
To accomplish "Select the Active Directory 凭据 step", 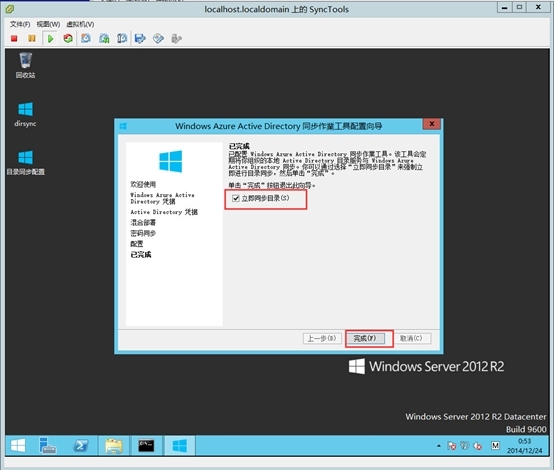I will pos(164,212).
